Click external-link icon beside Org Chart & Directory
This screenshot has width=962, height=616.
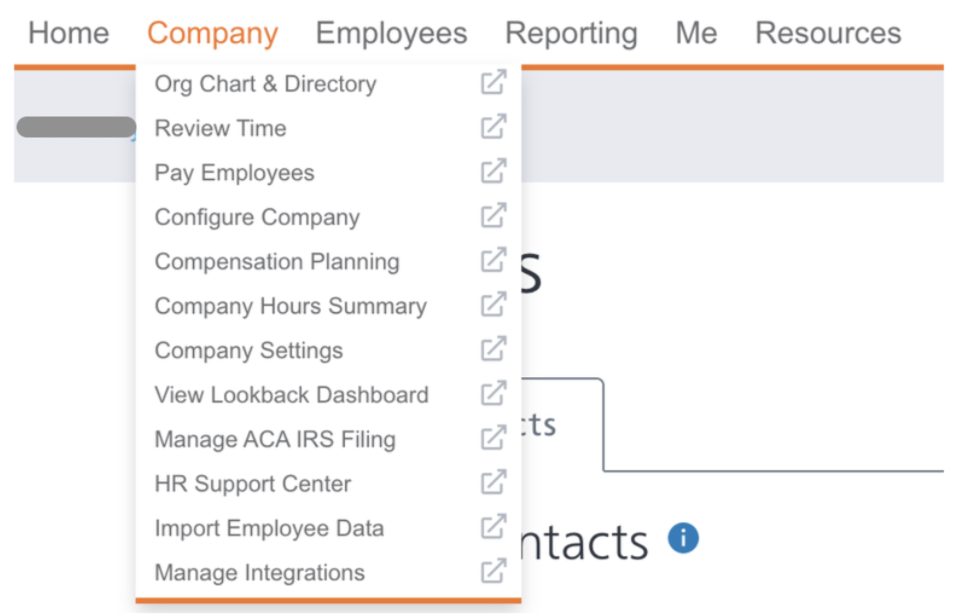(x=493, y=82)
